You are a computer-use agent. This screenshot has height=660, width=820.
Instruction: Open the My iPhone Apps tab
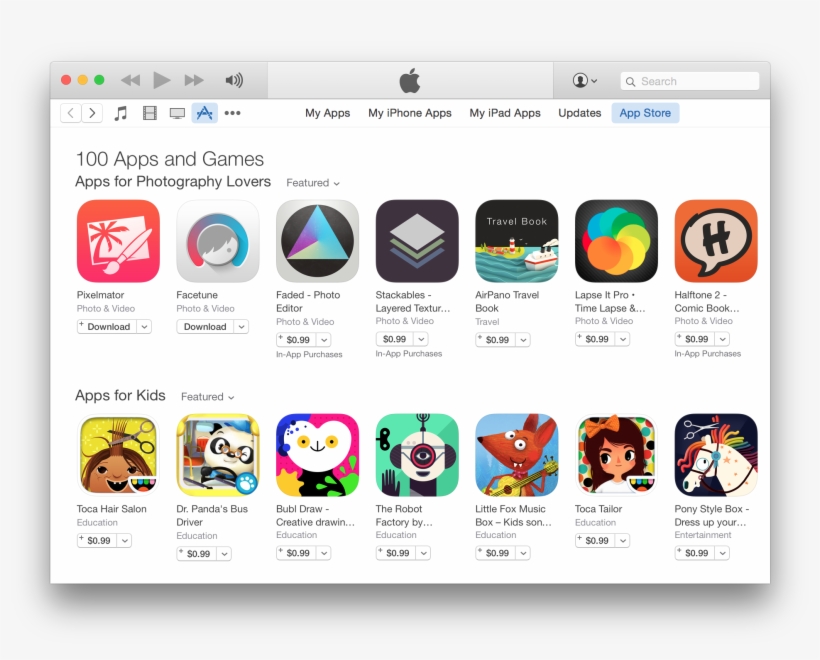coord(409,113)
